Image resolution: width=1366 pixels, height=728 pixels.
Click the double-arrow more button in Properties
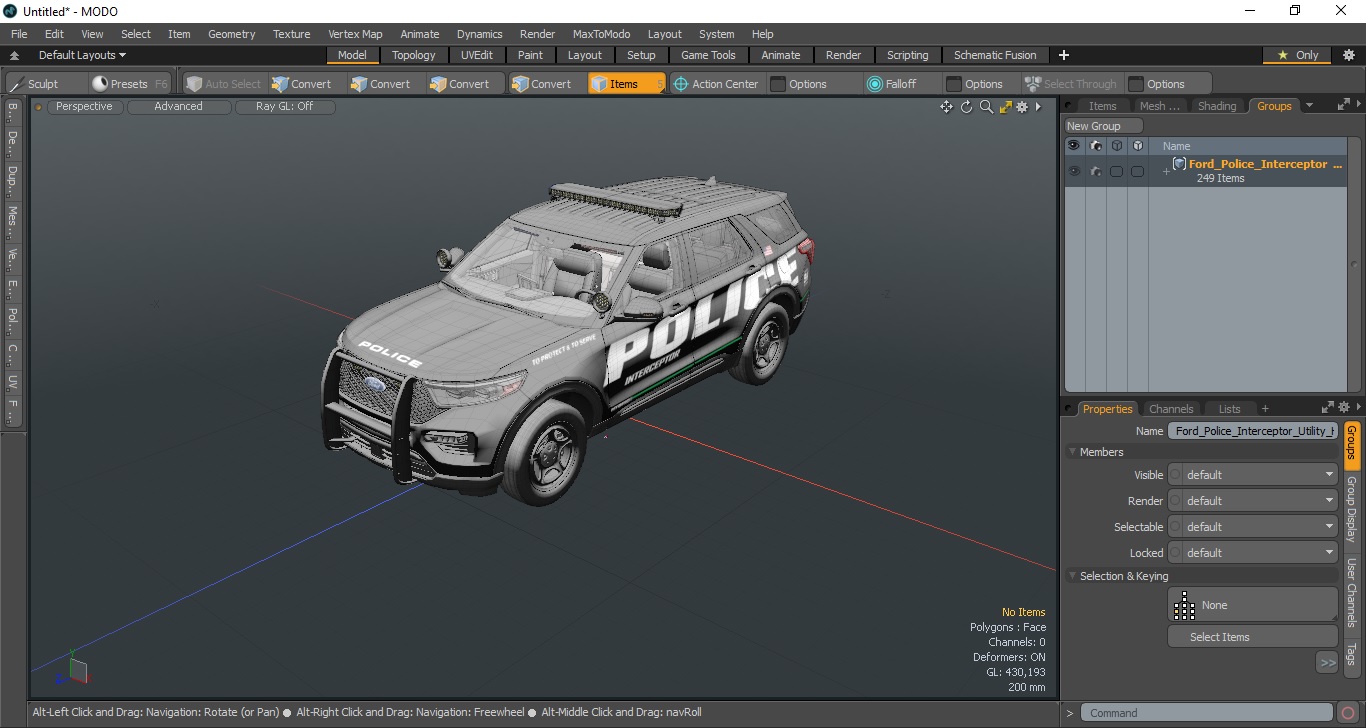pyautogui.click(x=1327, y=662)
